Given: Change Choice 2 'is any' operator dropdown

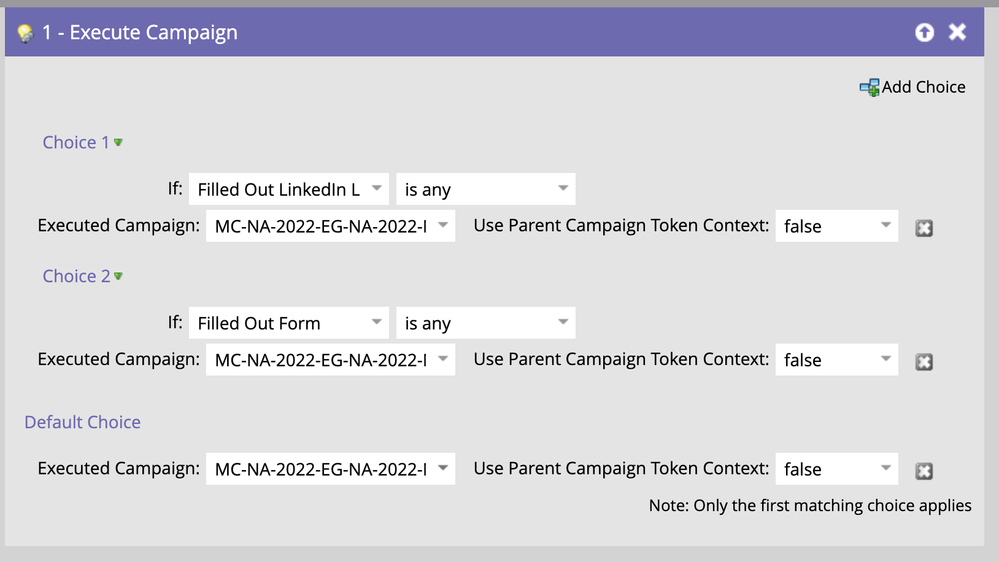Looking at the screenshot, I should (x=485, y=323).
